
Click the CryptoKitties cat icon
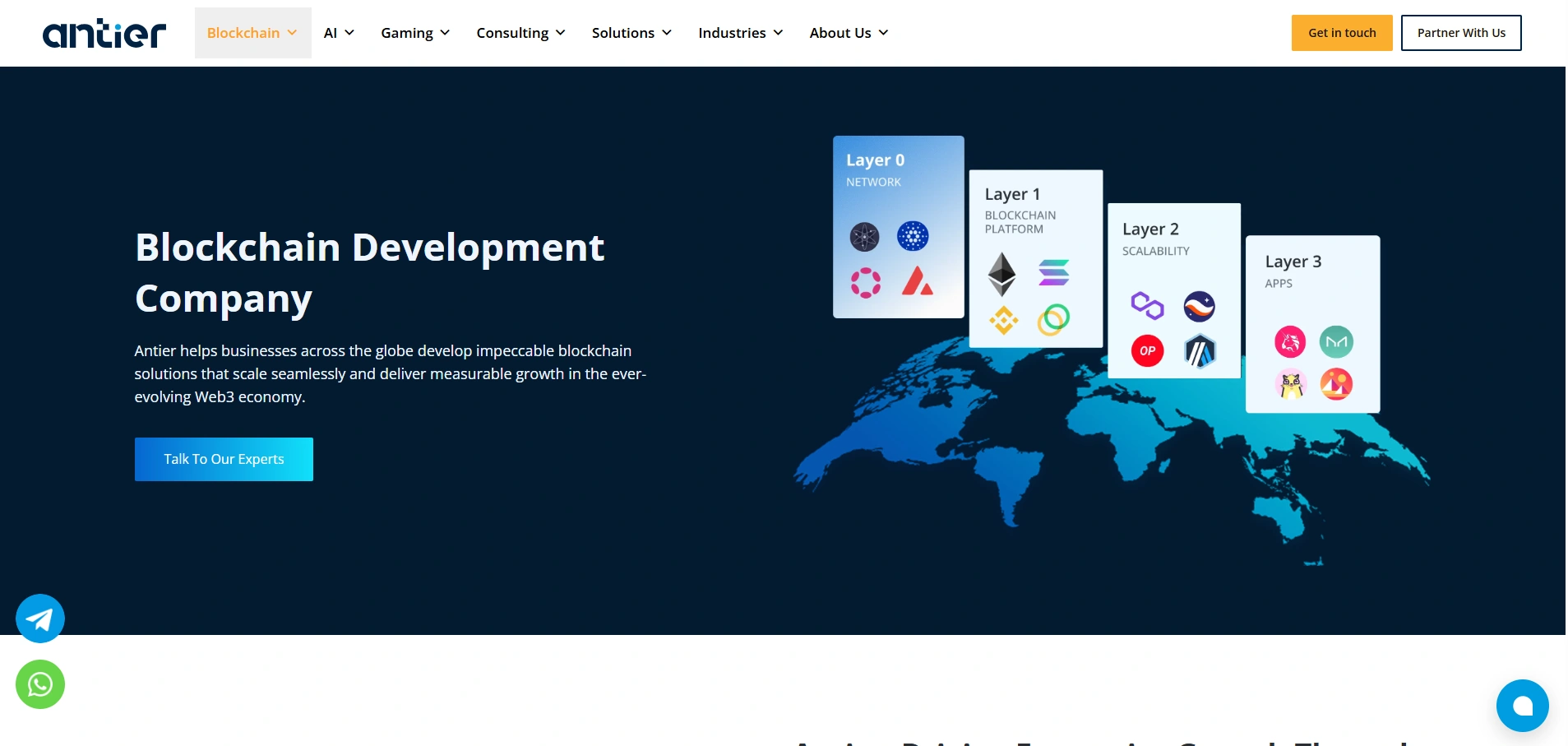pos(1291,384)
